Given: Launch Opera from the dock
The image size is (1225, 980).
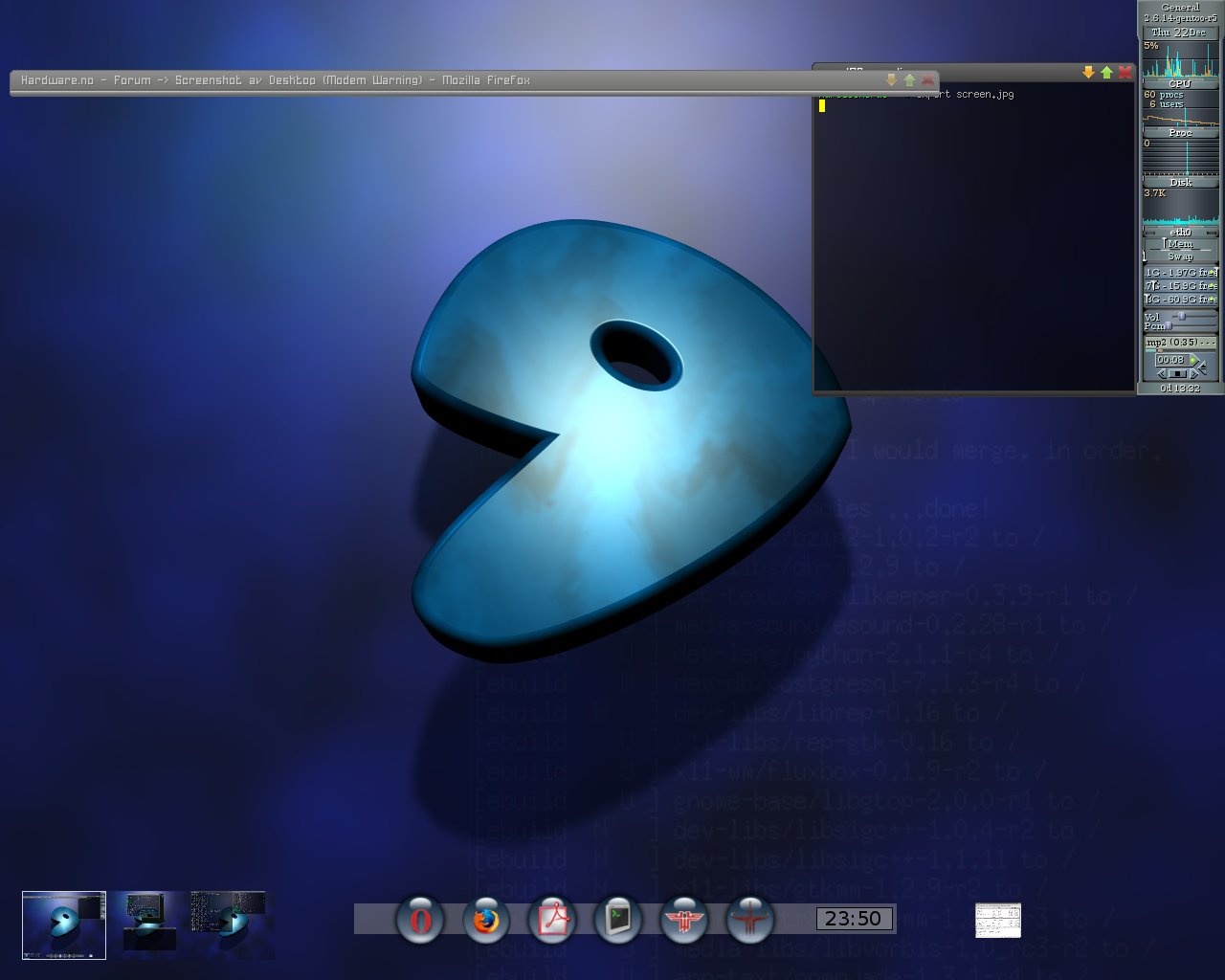Looking at the screenshot, I should [x=419, y=920].
